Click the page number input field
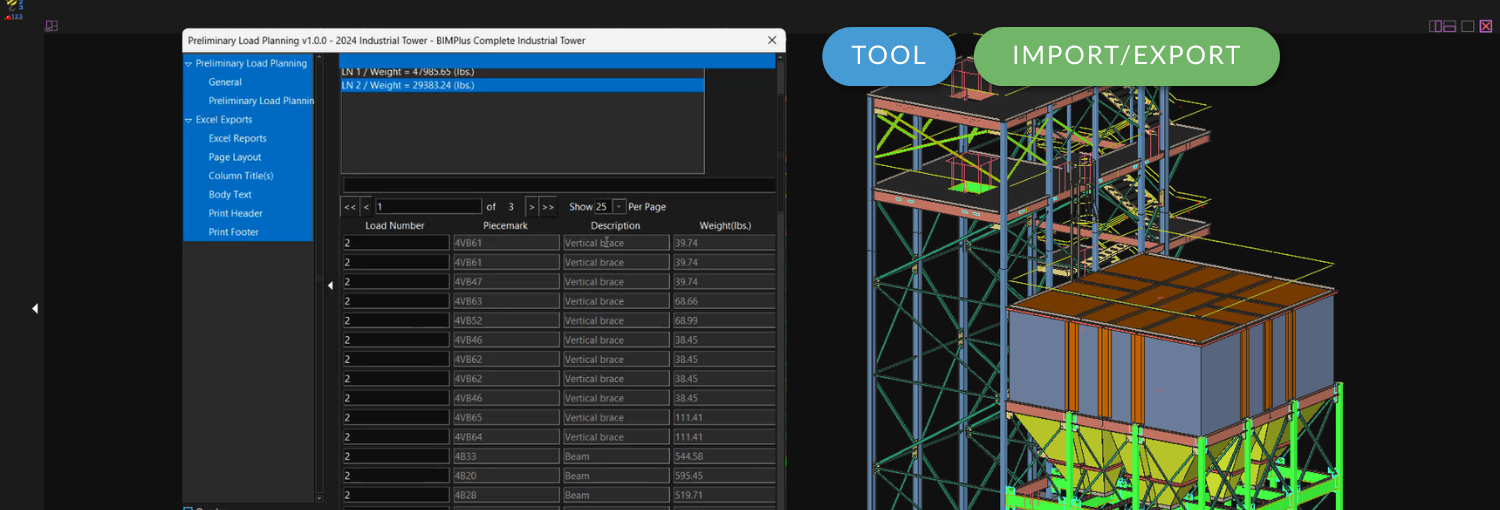 (x=428, y=207)
